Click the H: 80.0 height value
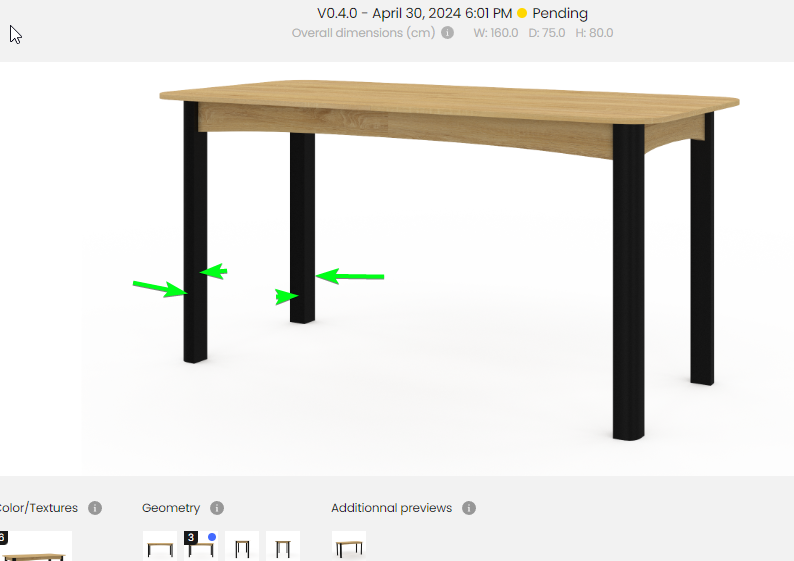Image resolution: width=794 pixels, height=561 pixels. [594, 33]
